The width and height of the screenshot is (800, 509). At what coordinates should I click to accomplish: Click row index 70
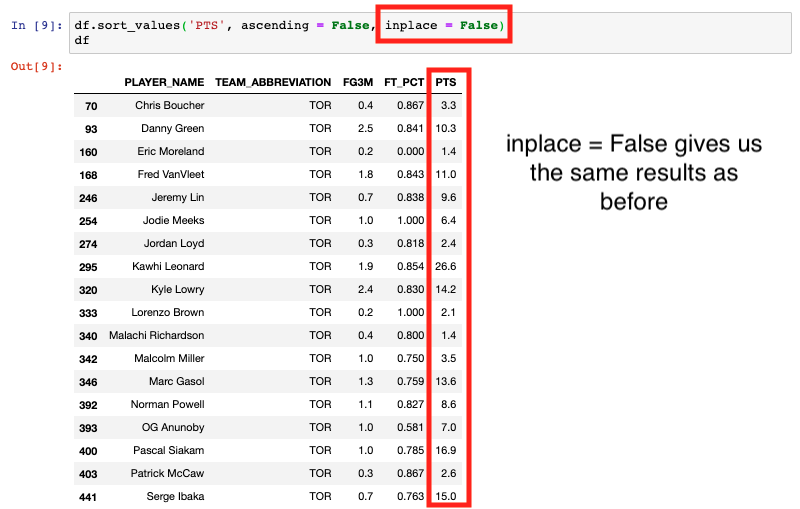(x=91, y=106)
